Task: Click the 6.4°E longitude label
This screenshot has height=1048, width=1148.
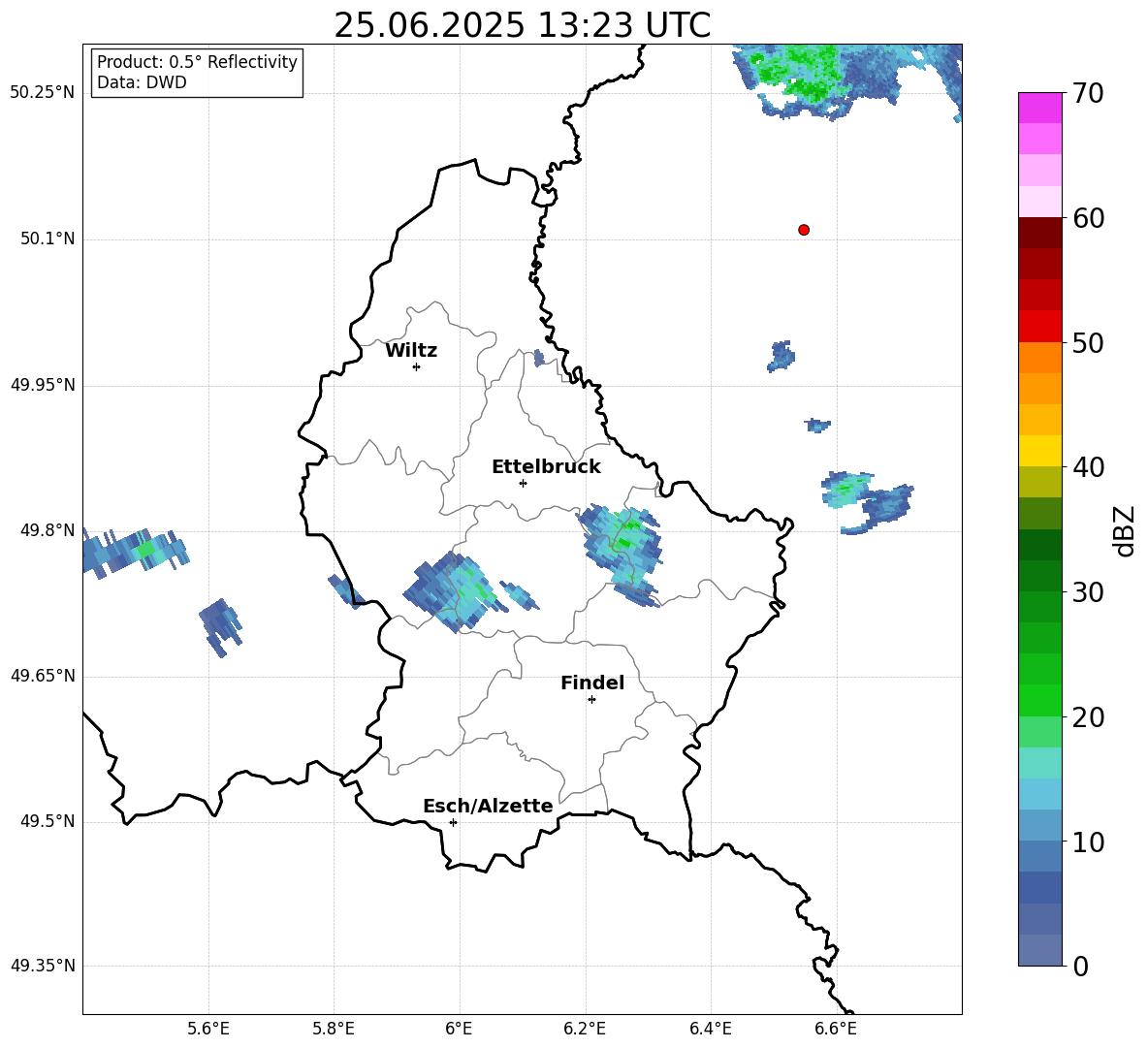Action: pos(710,1029)
